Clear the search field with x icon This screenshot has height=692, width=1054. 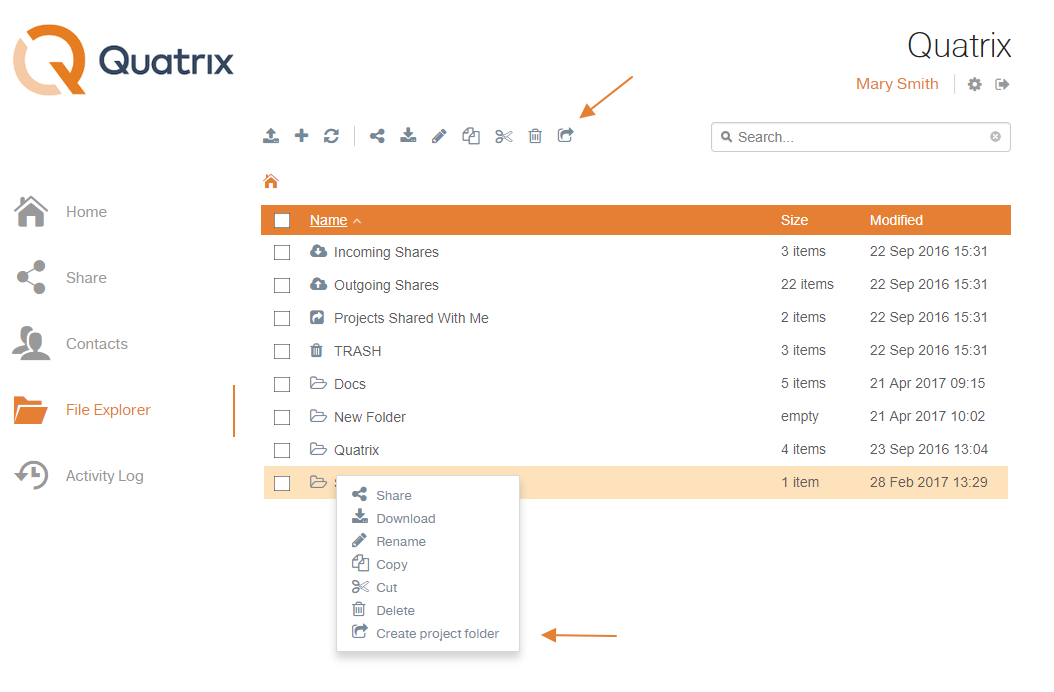pyautogui.click(x=996, y=137)
